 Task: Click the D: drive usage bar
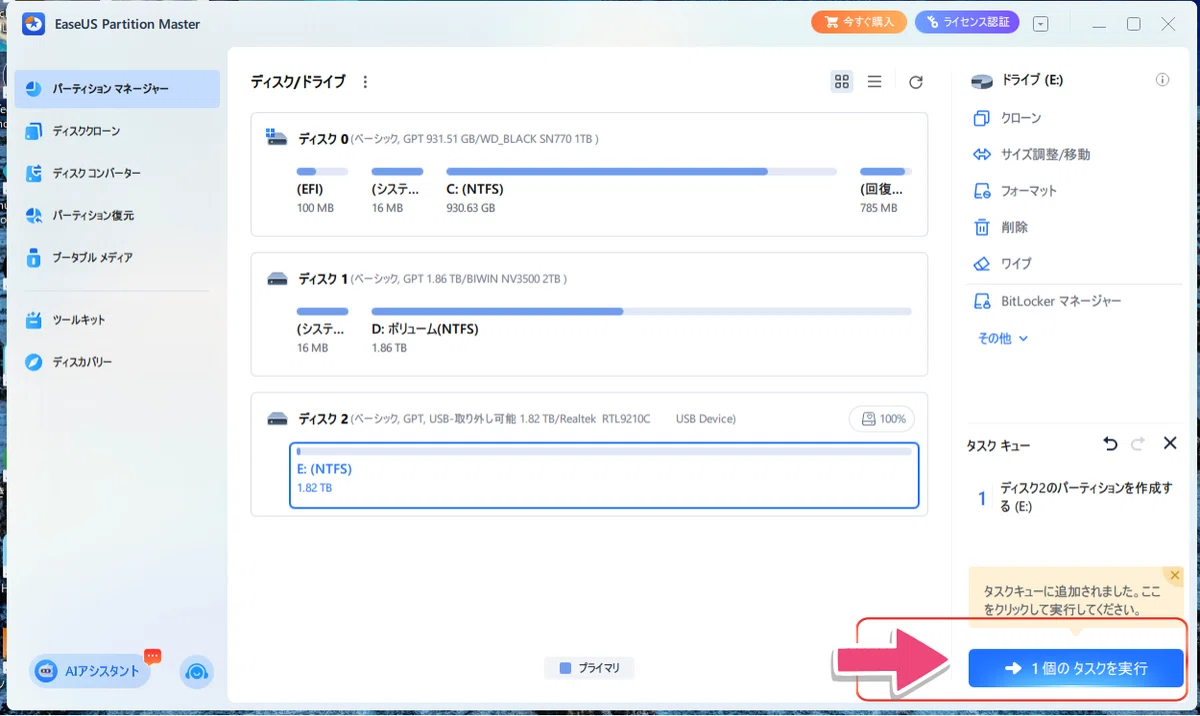coord(641,312)
